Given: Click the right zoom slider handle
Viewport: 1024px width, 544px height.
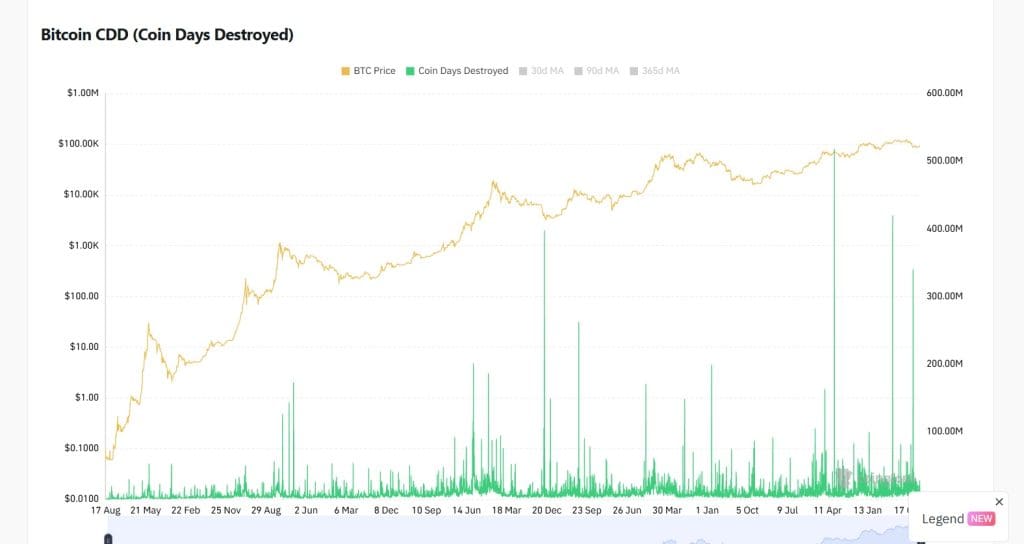Looking at the screenshot, I should (921, 540).
